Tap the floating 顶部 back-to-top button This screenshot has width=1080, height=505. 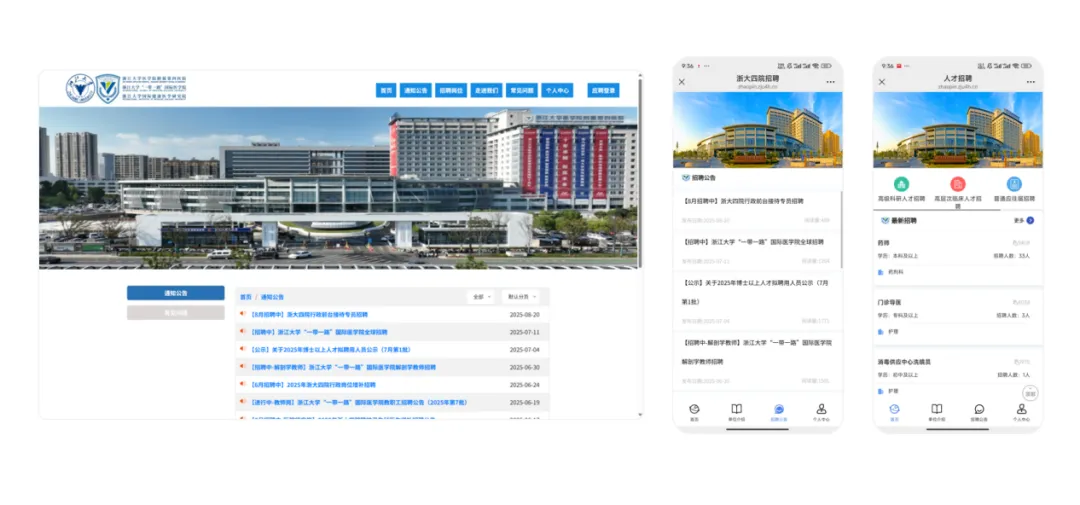tap(1030, 394)
